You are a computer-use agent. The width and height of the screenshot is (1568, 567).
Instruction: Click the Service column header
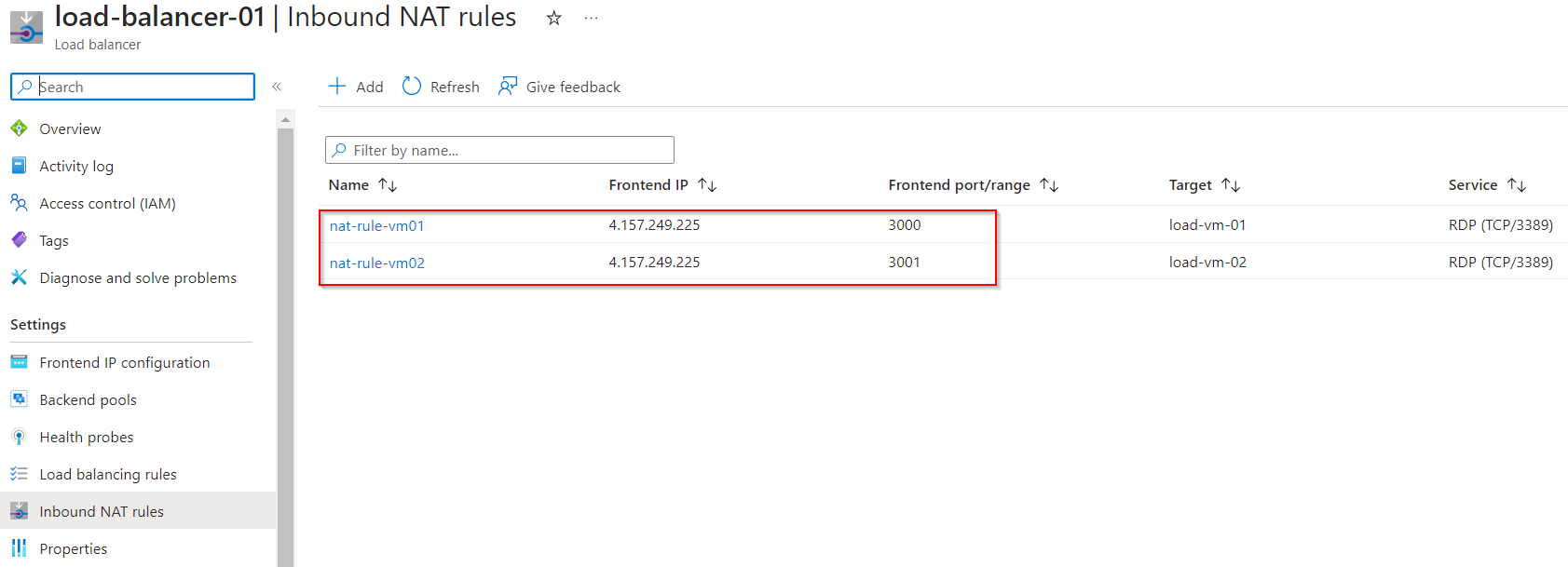coord(1473,184)
